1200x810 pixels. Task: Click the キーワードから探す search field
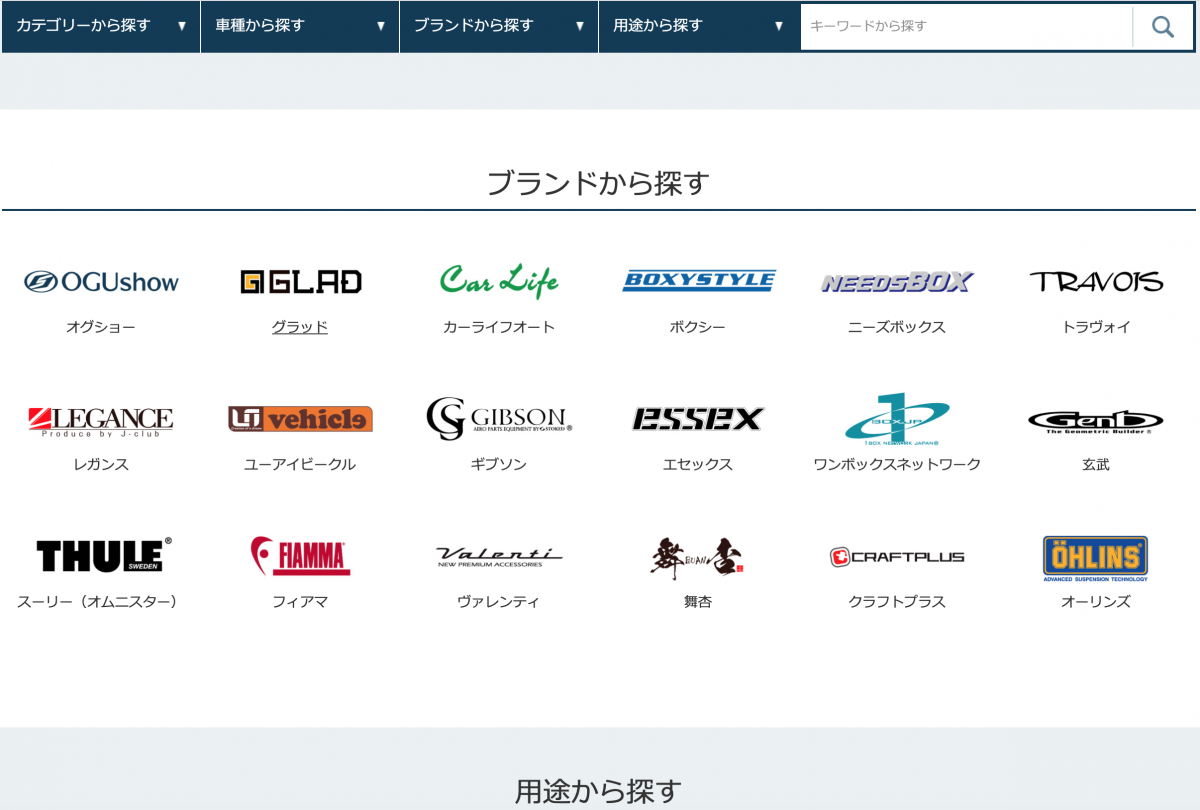[965, 26]
